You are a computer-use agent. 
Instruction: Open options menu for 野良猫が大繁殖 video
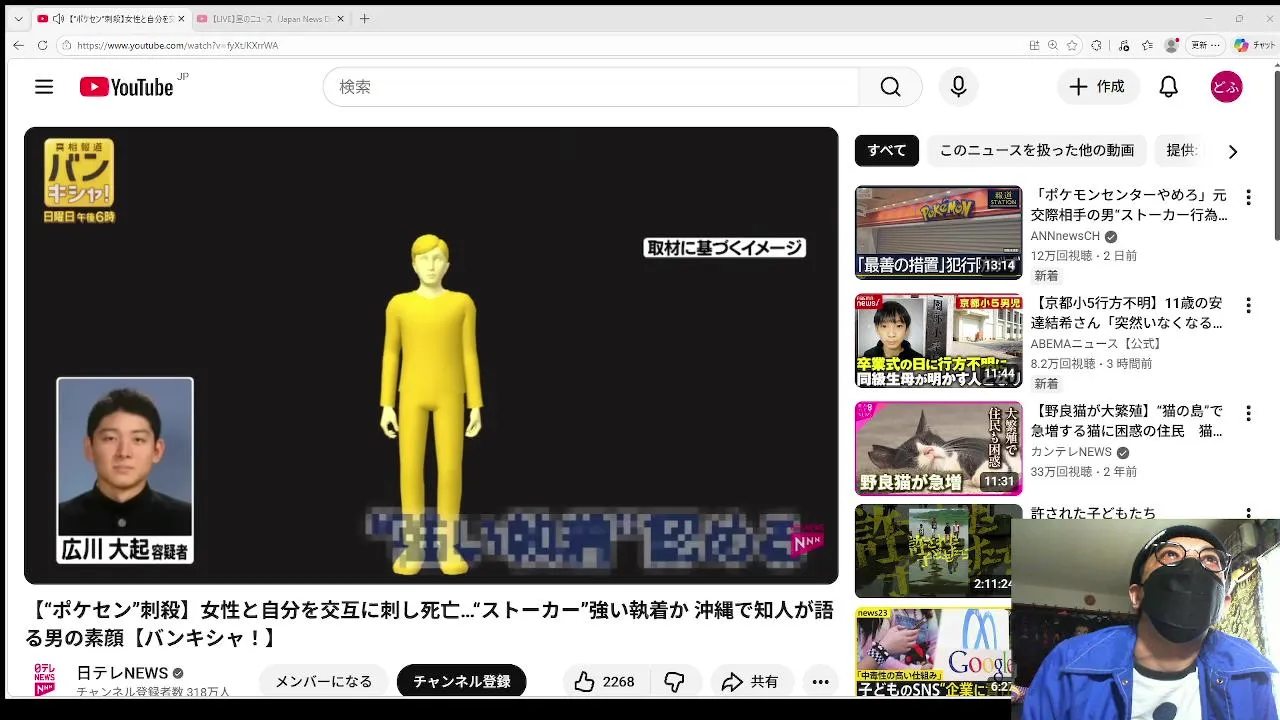click(1248, 413)
